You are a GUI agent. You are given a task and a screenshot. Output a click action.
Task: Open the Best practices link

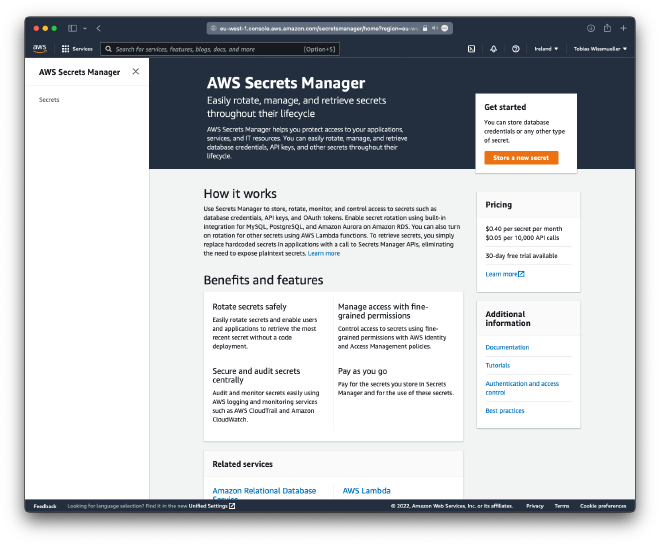[x=504, y=410]
